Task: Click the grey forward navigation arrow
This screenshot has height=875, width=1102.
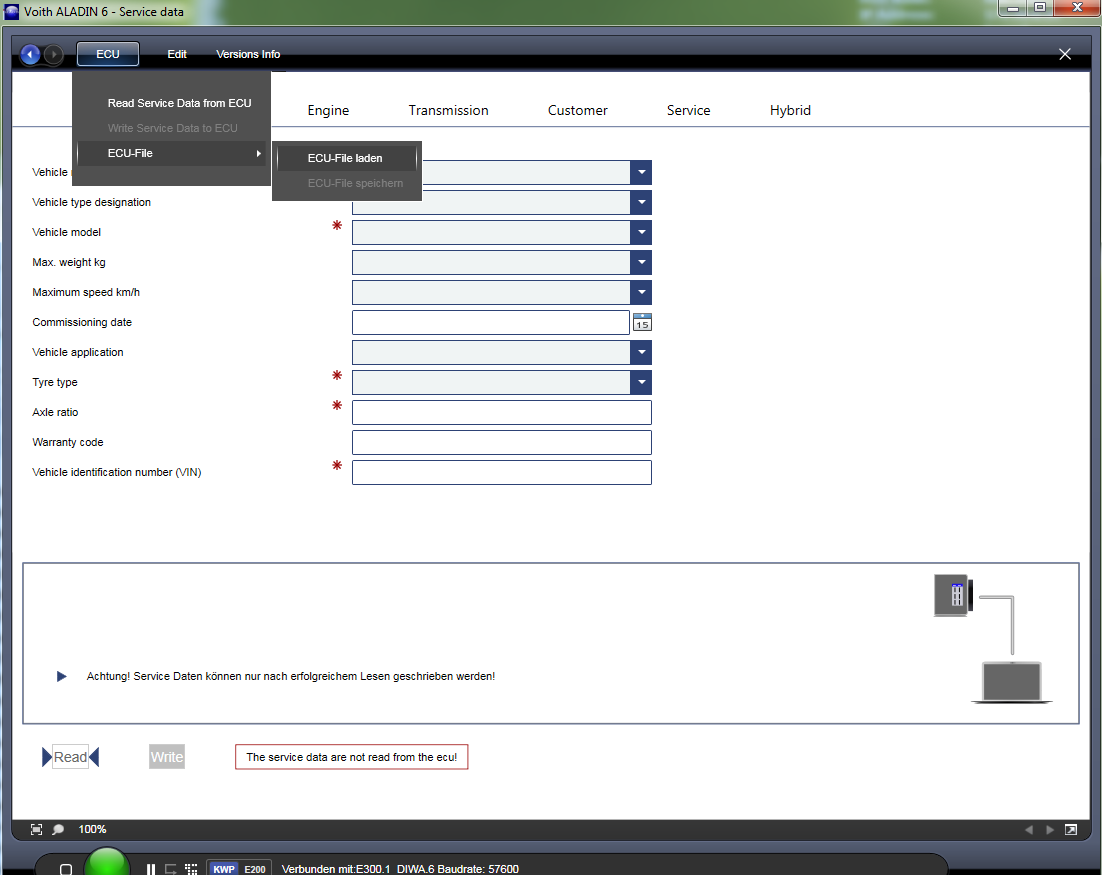Action: (53, 54)
